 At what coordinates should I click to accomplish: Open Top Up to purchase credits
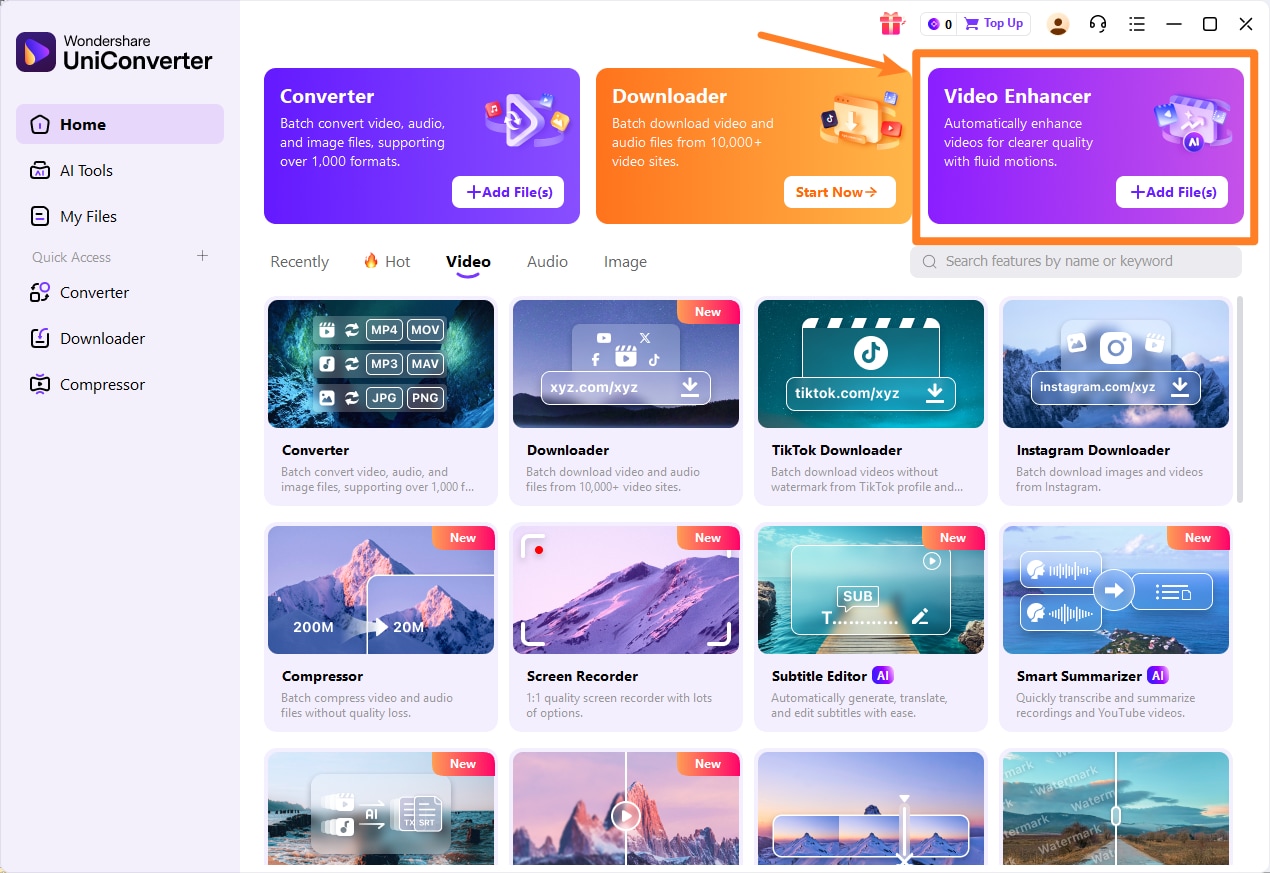pyautogui.click(x=993, y=23)
